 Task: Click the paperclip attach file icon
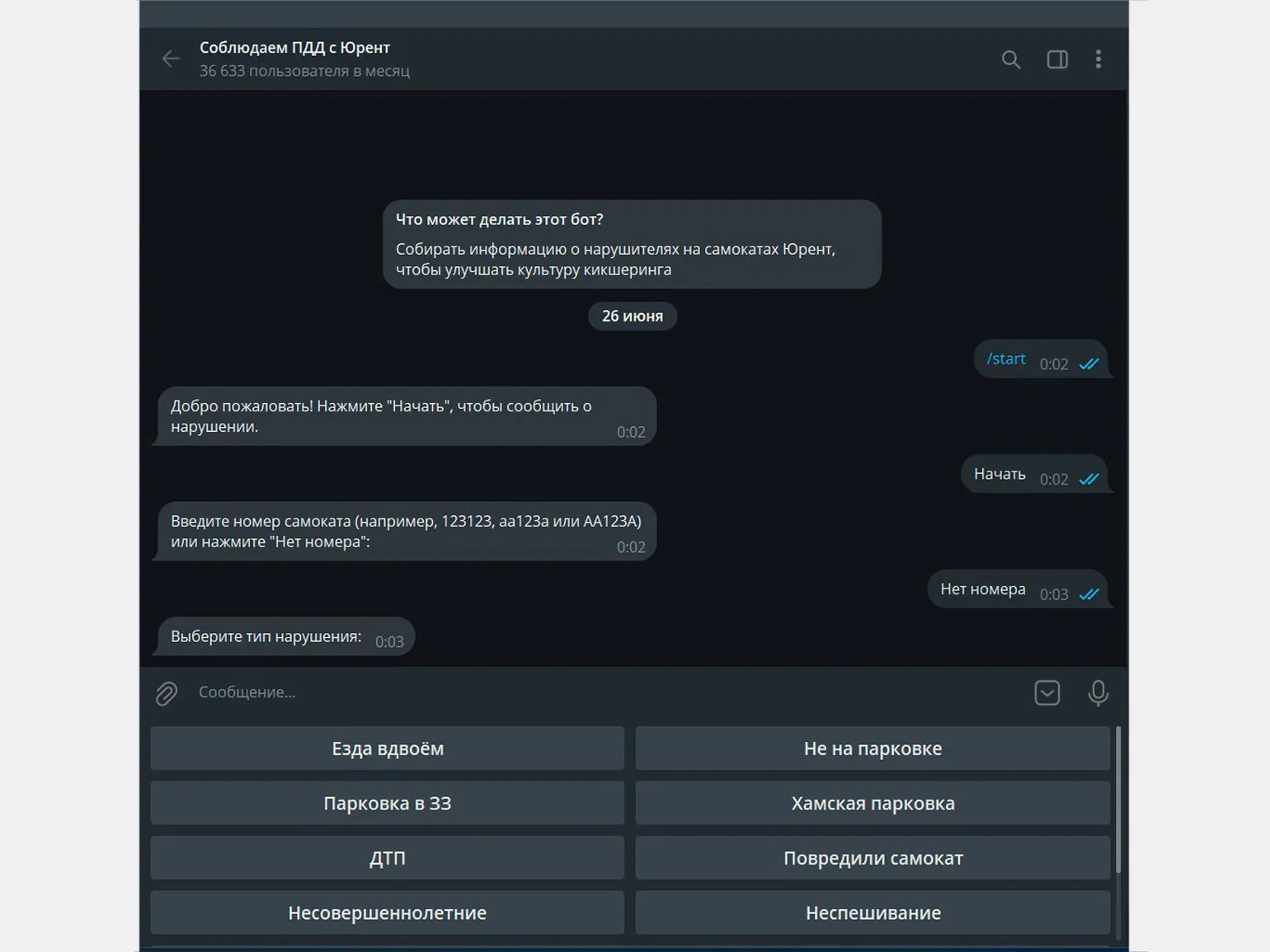(x=167, y=693)
